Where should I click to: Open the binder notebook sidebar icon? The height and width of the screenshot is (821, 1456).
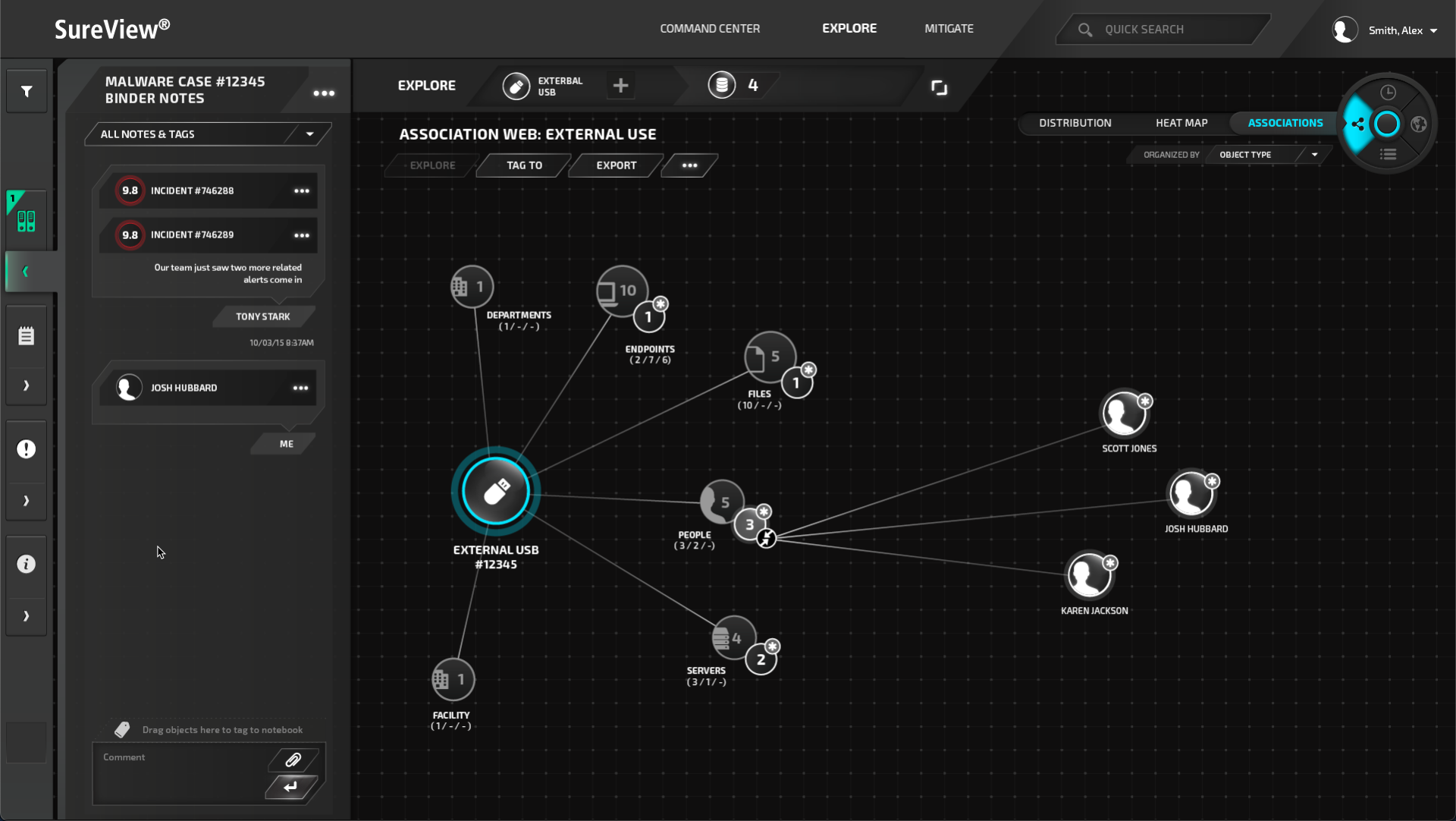pos(27,221)
